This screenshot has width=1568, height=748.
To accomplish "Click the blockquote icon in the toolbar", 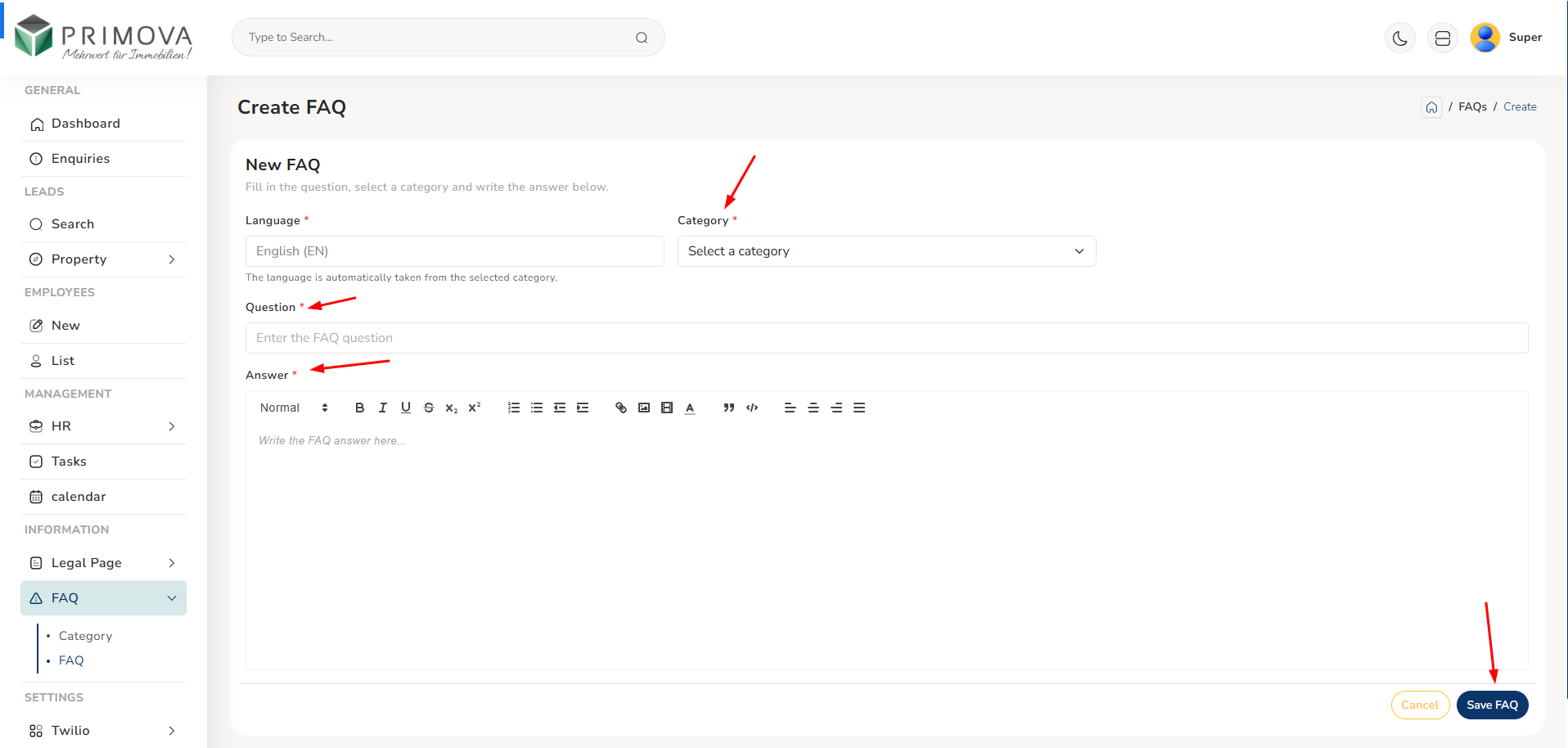I will (728, 408).
